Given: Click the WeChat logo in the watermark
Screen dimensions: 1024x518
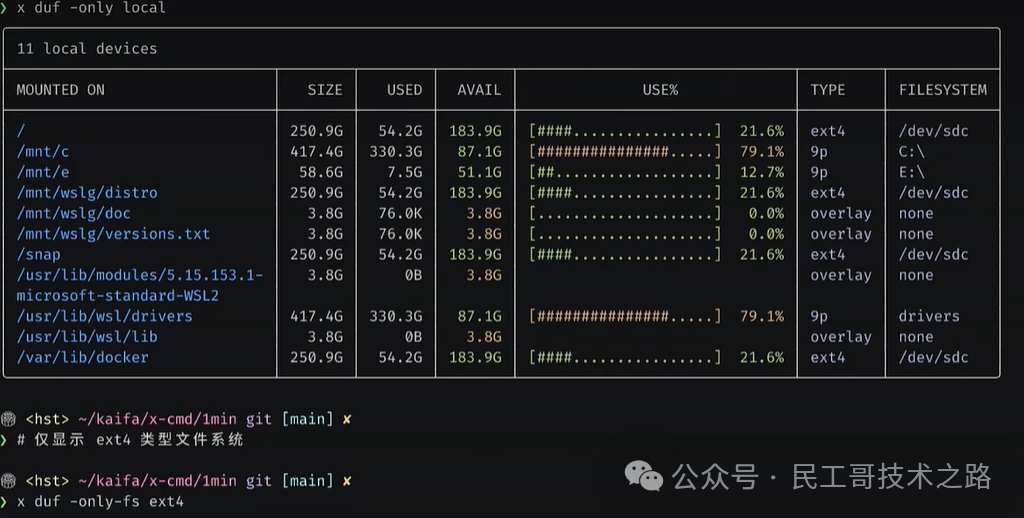Looking at the screenshot, I should [644, 476].
